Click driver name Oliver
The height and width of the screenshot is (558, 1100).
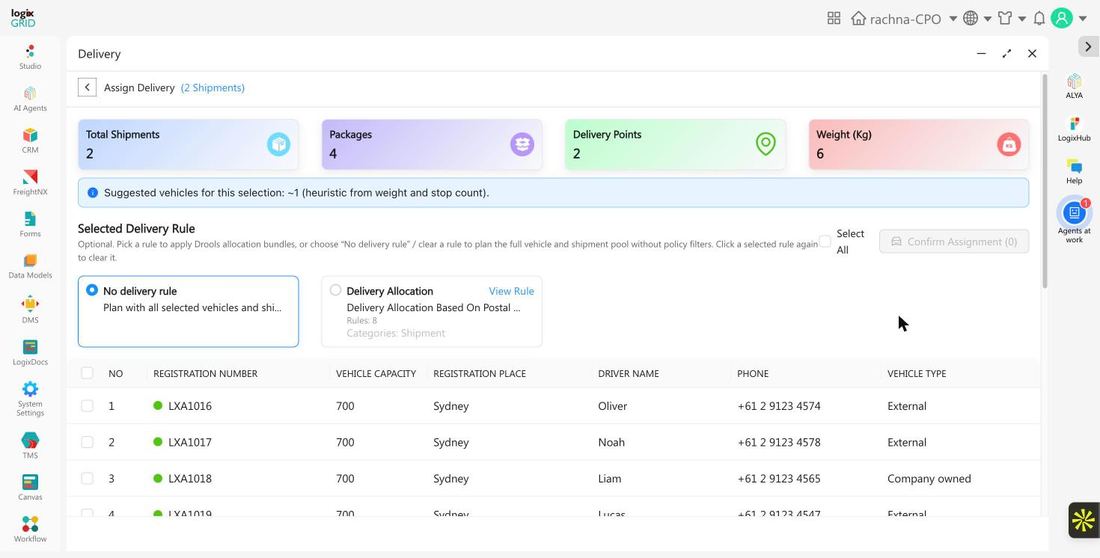612,406
